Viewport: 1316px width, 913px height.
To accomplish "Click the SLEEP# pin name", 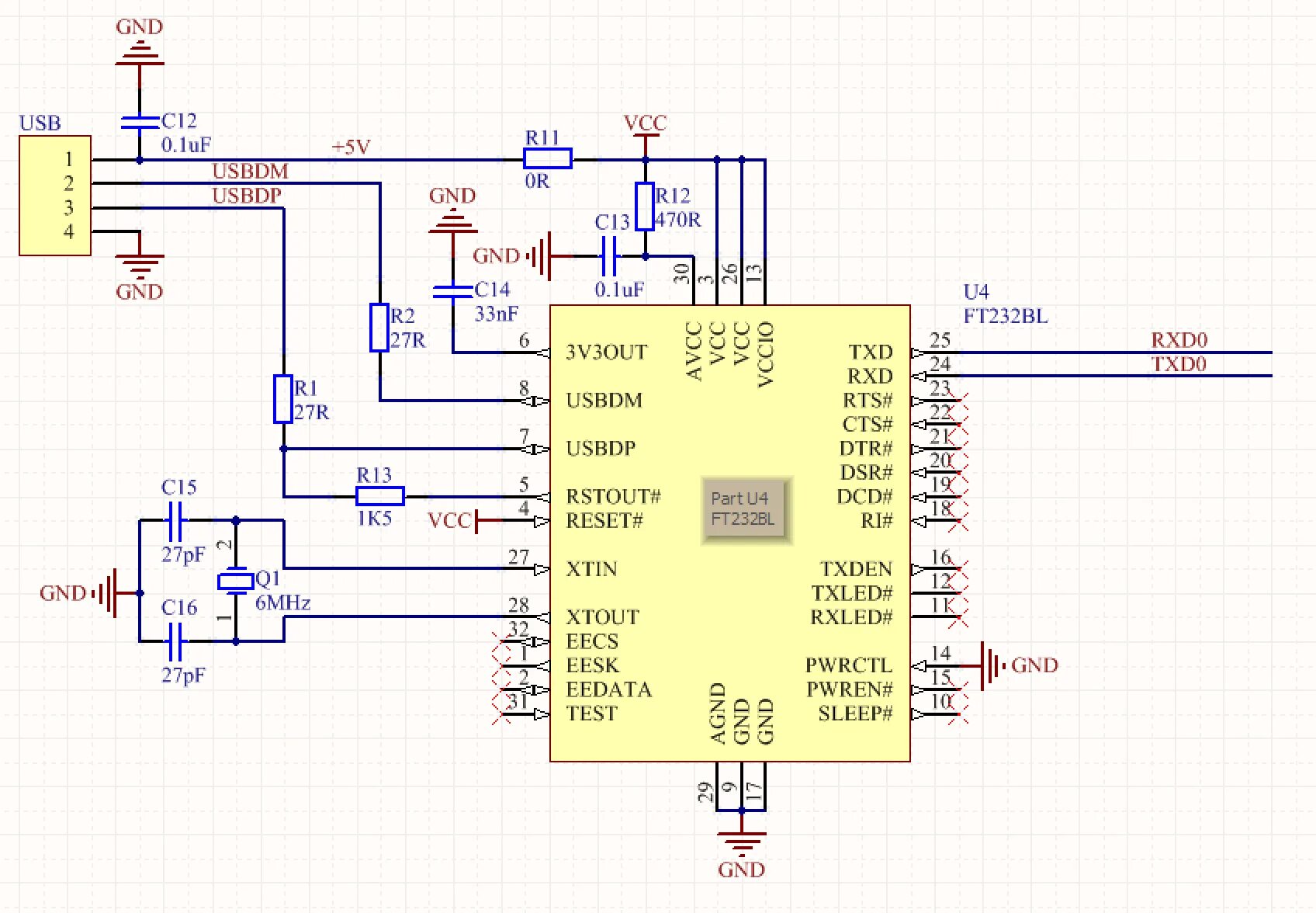I will tap(856, 713).
